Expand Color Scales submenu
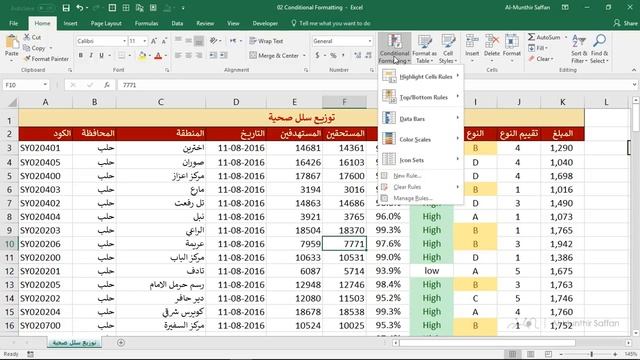Viewport: 640px width, 360px height. point(421,139)
